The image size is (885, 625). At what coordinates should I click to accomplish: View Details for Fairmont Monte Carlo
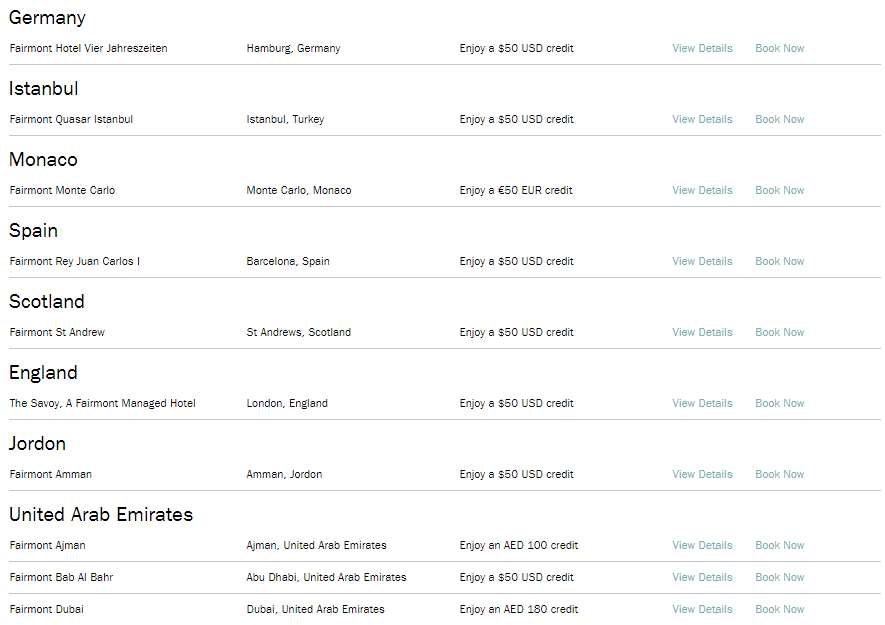tap(702, 191)
